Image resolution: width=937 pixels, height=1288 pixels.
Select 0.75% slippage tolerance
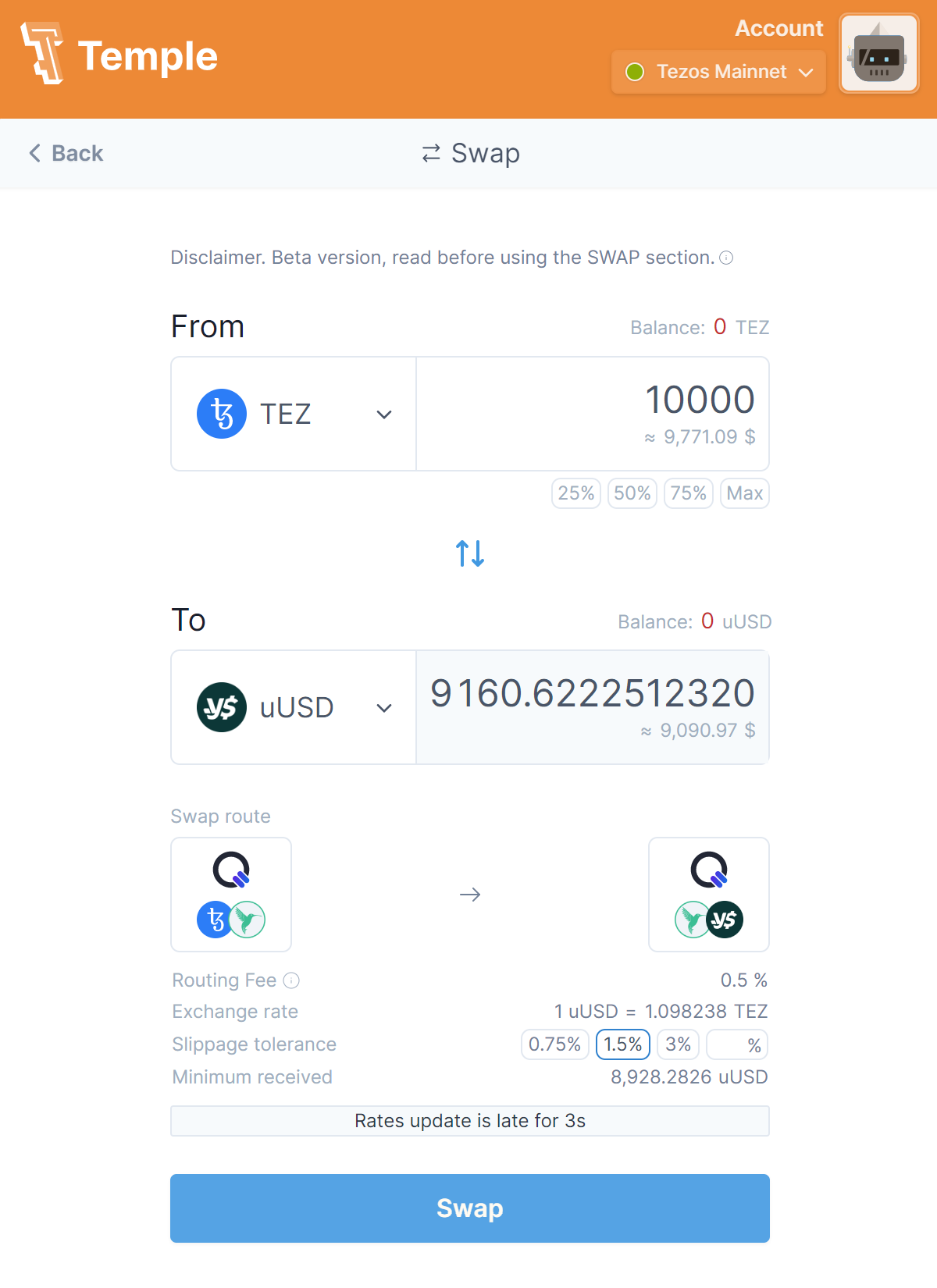[x=554, y=1044]
